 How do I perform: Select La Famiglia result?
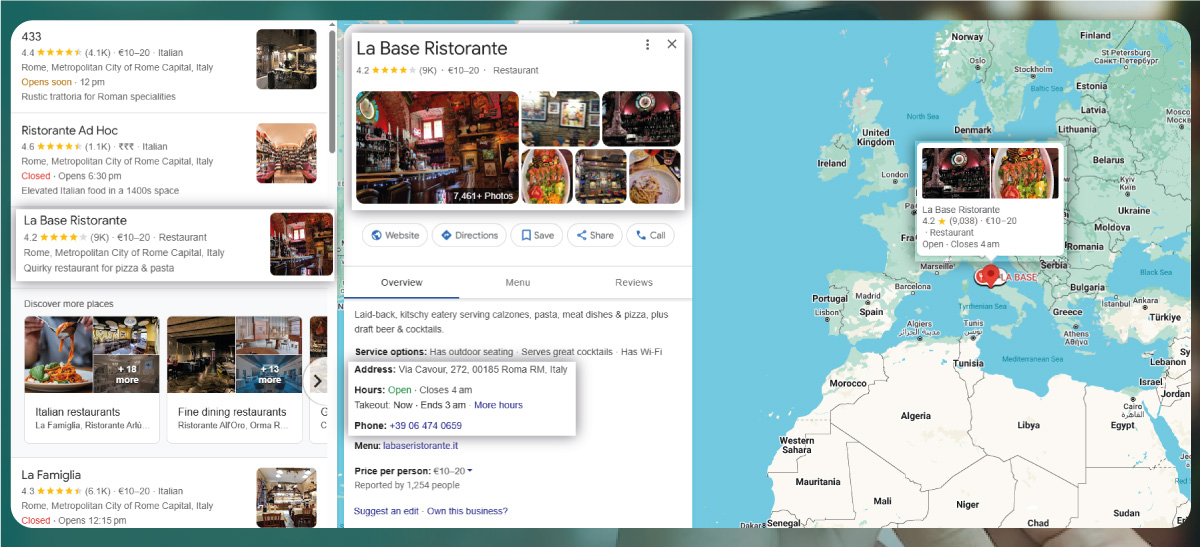[x=170, y=495]
